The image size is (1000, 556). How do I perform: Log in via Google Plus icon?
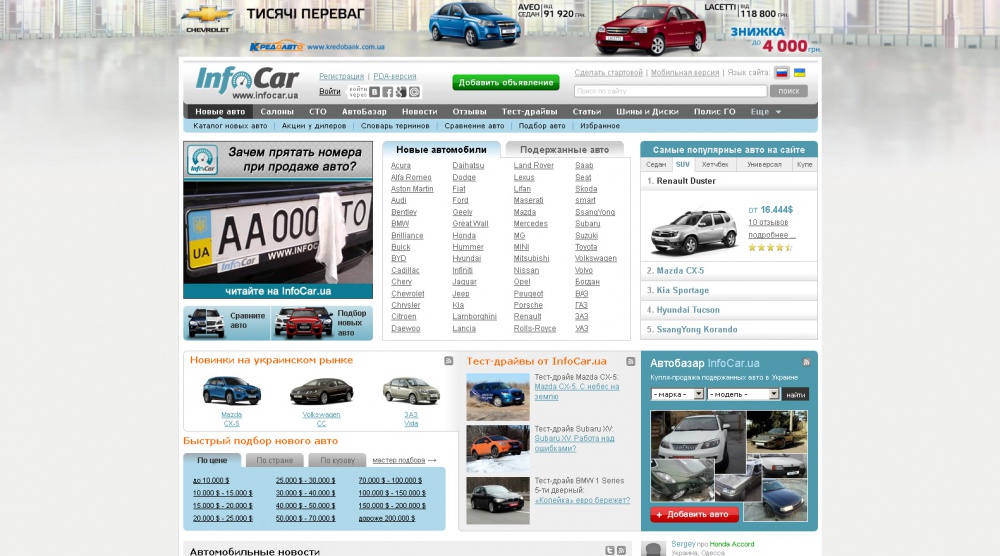tap(401, 92)
